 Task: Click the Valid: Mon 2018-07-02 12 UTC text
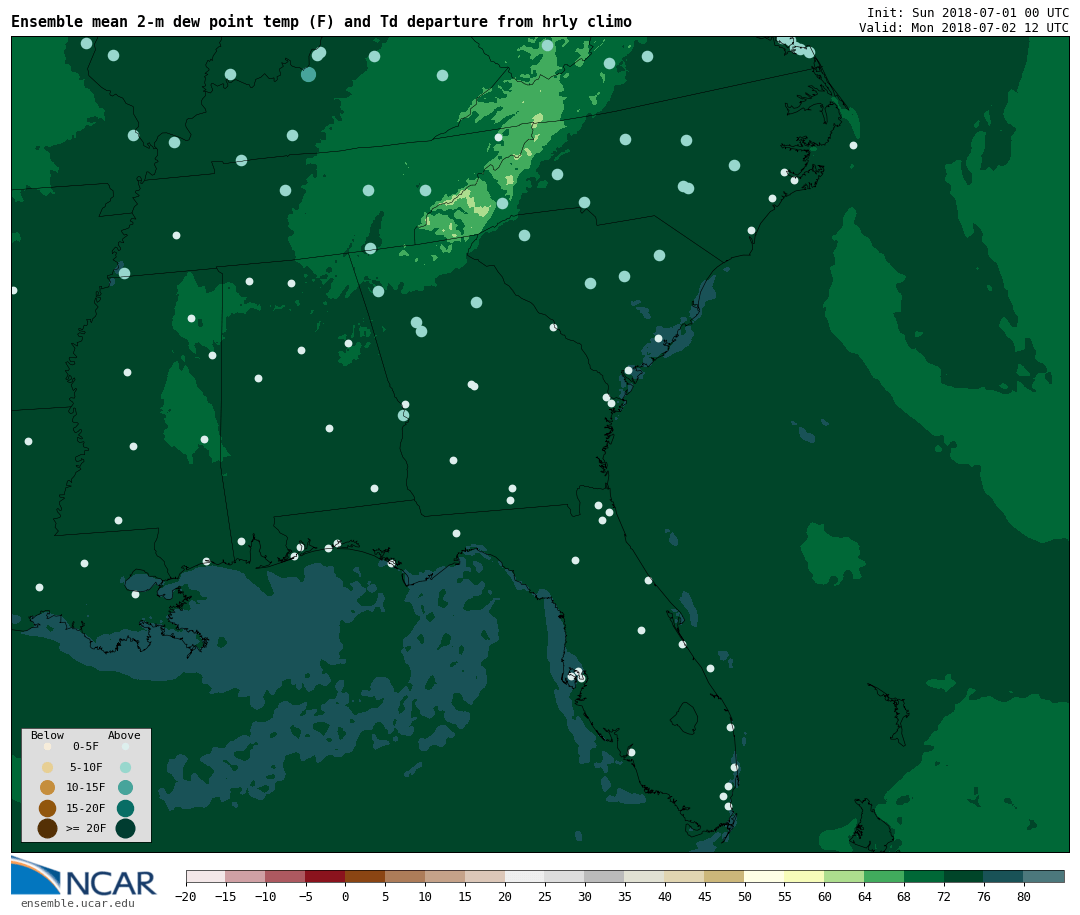point(964,28)
